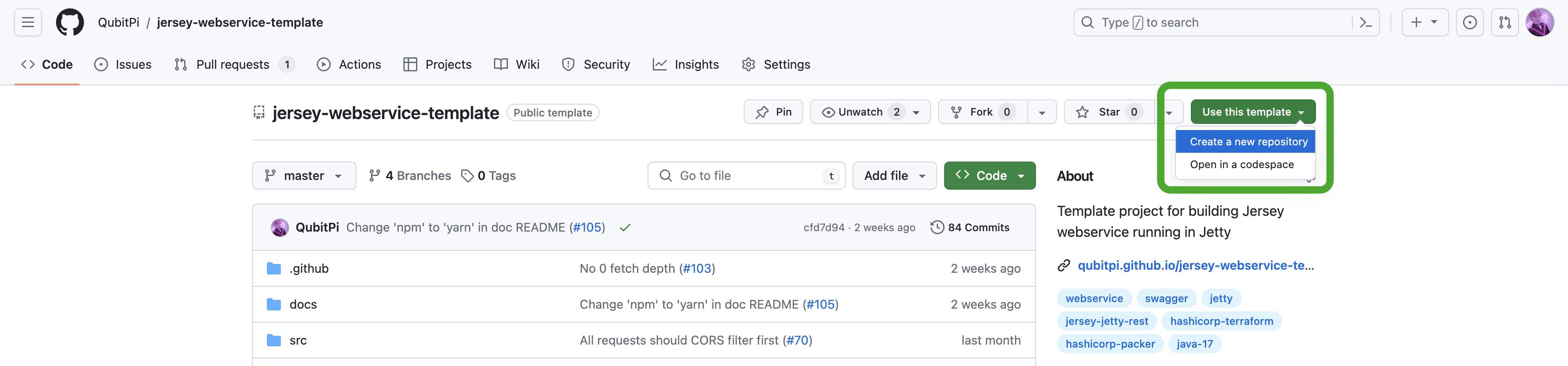
Task: Open jersey-webservice-template breadcrumb link
Action: point(240,22)
